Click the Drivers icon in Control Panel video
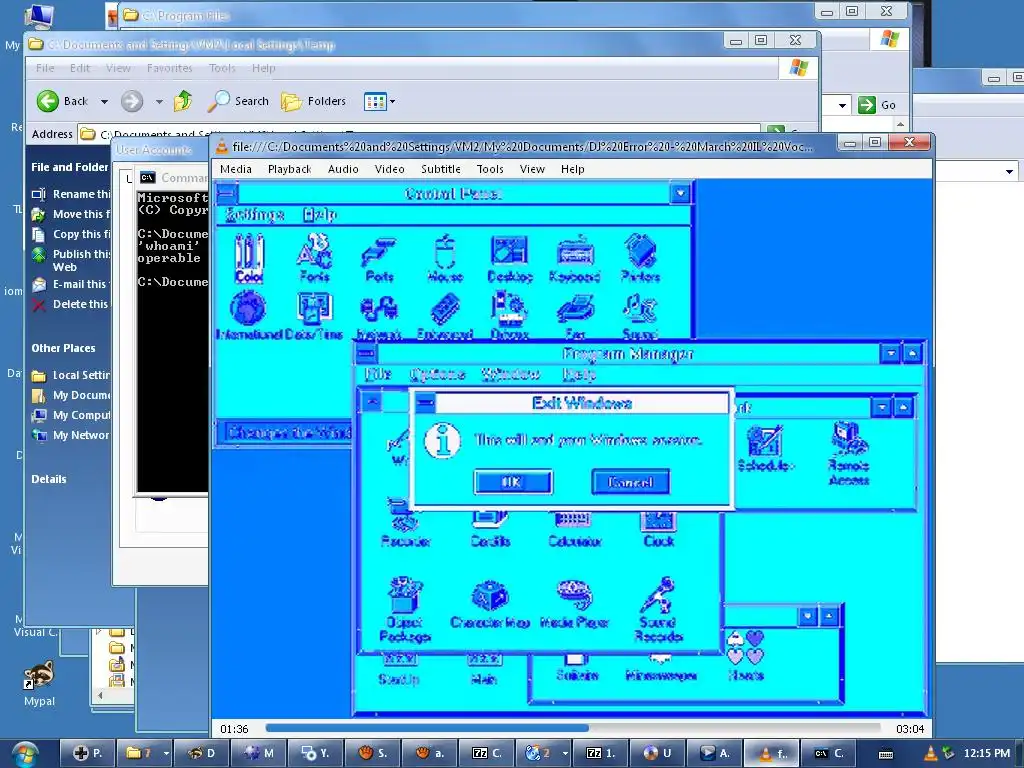This screenshot has height=768, width=1024. coord(509,316)
